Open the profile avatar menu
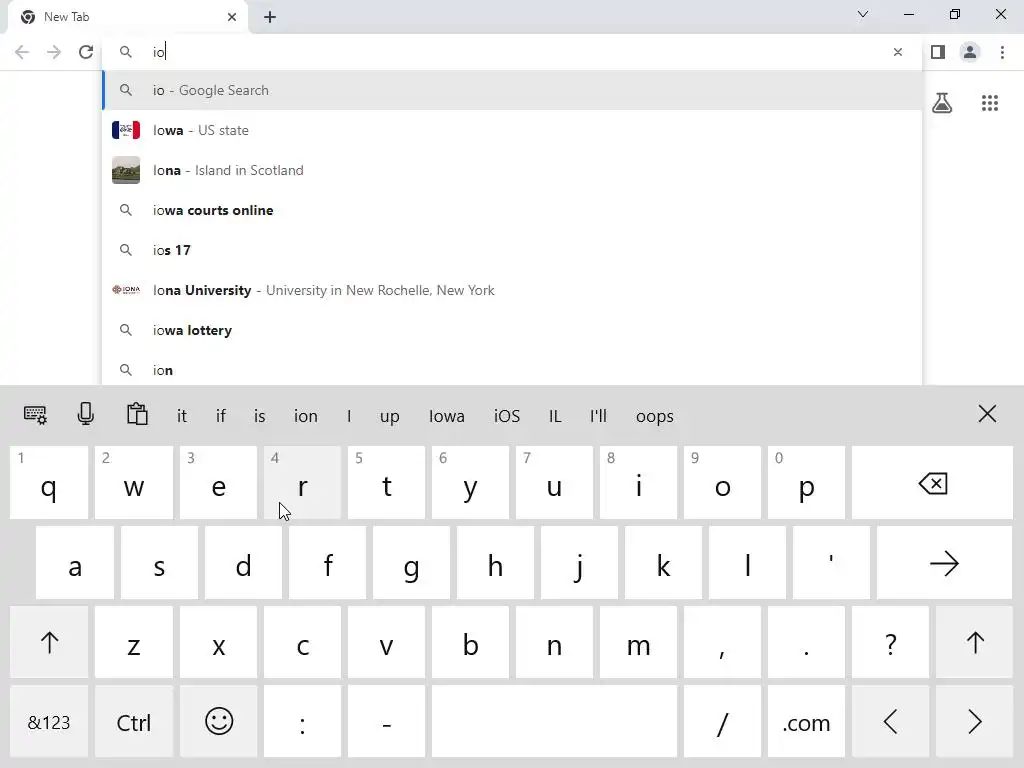The height and width of the screenshot is (768, 1024). 970,52
